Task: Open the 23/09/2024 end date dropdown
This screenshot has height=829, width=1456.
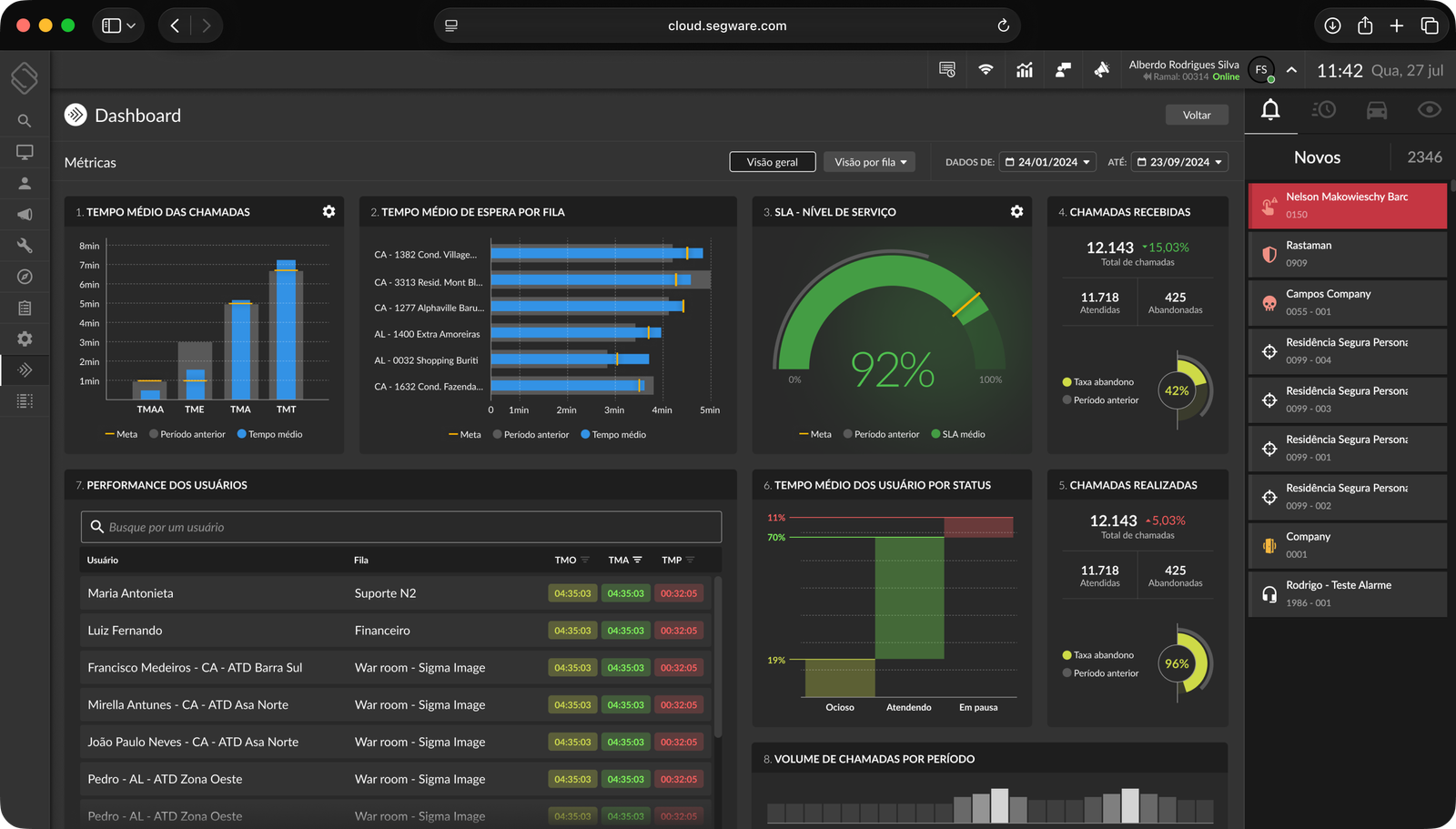Action: 1181,162
